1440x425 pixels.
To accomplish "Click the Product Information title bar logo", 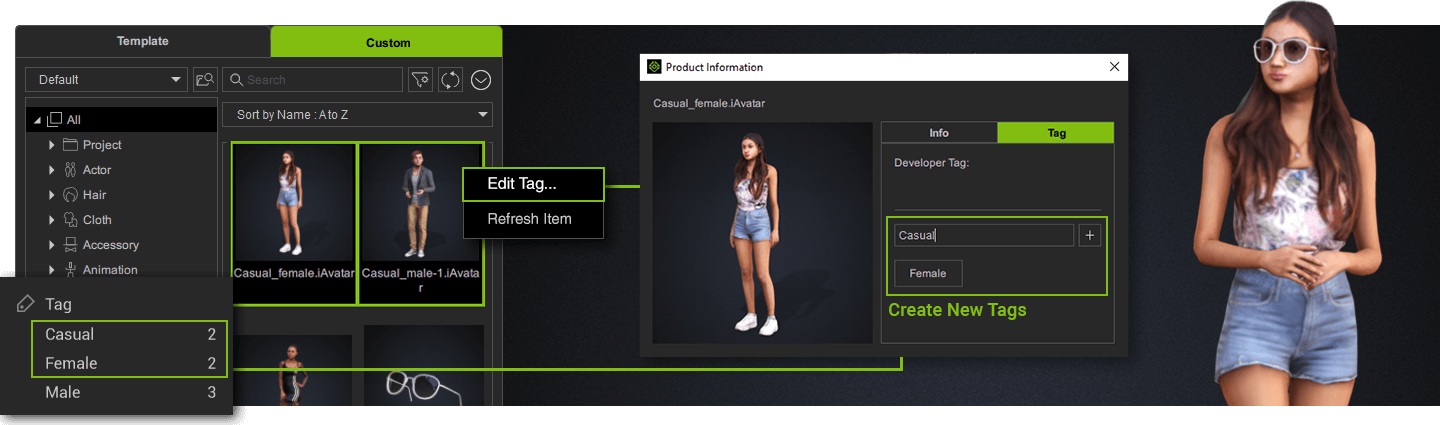I will click(654, 67).
